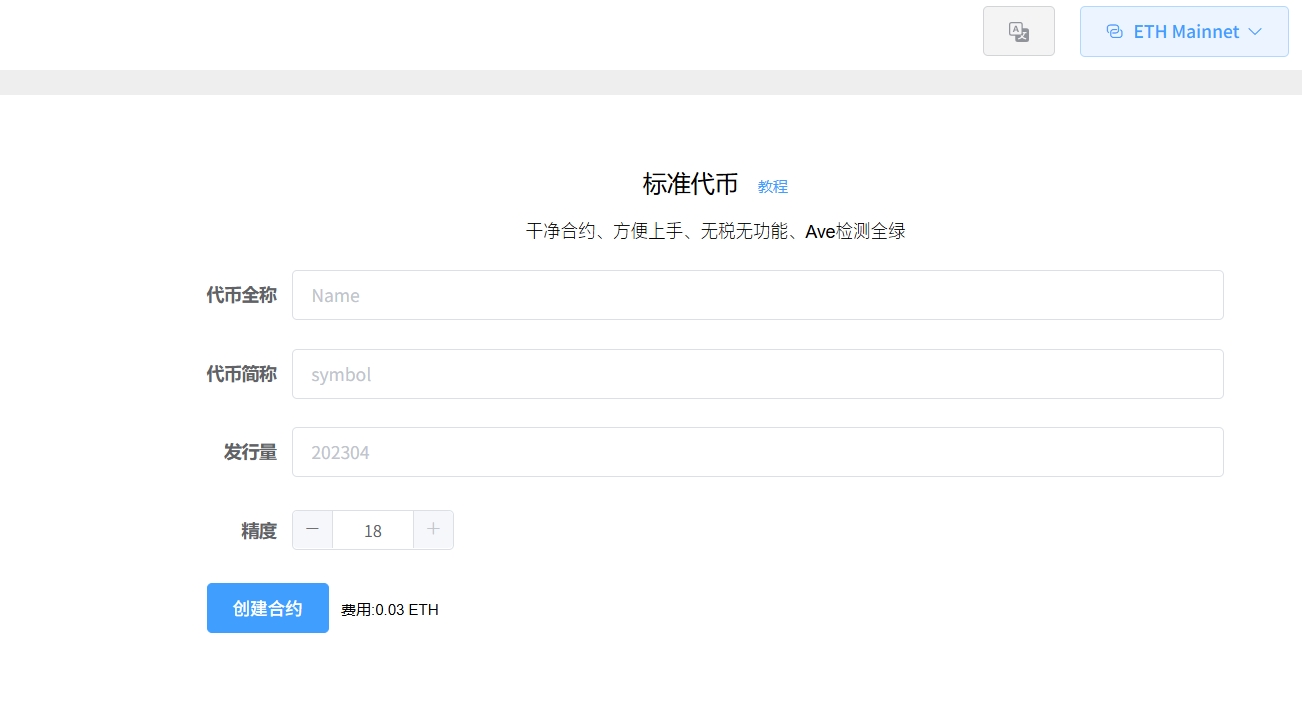Click the precision value field showing 18

coord(373,530)
